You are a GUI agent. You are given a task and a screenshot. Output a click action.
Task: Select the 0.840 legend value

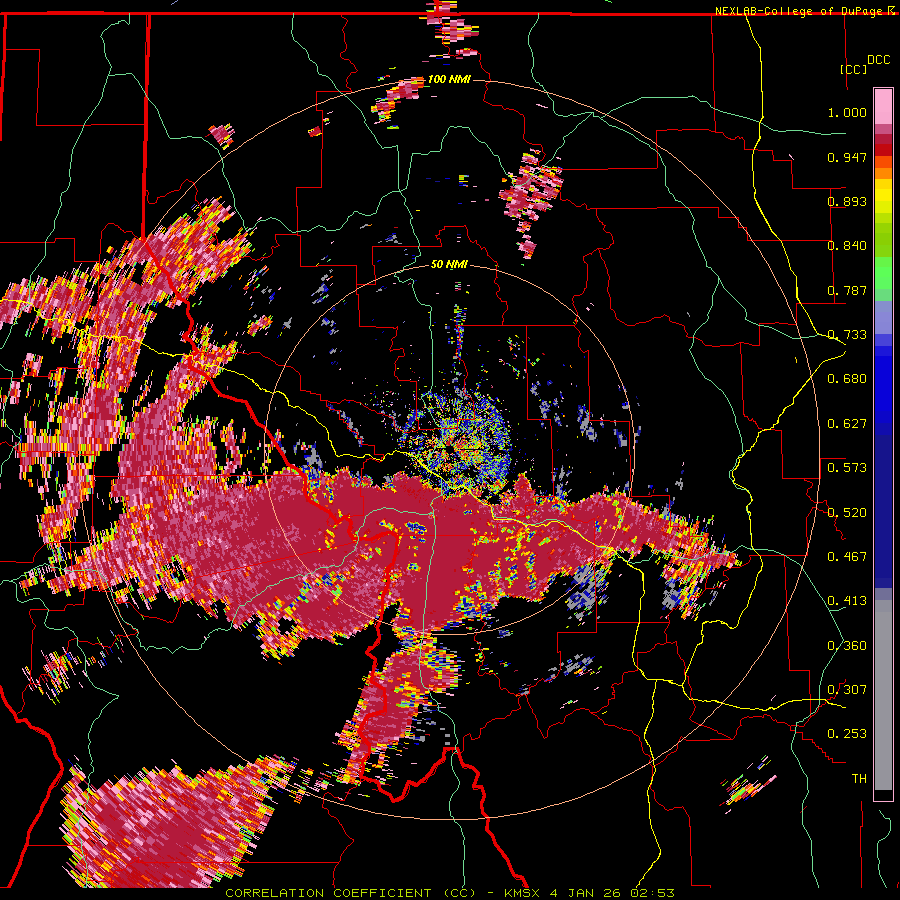click(847, 246)
